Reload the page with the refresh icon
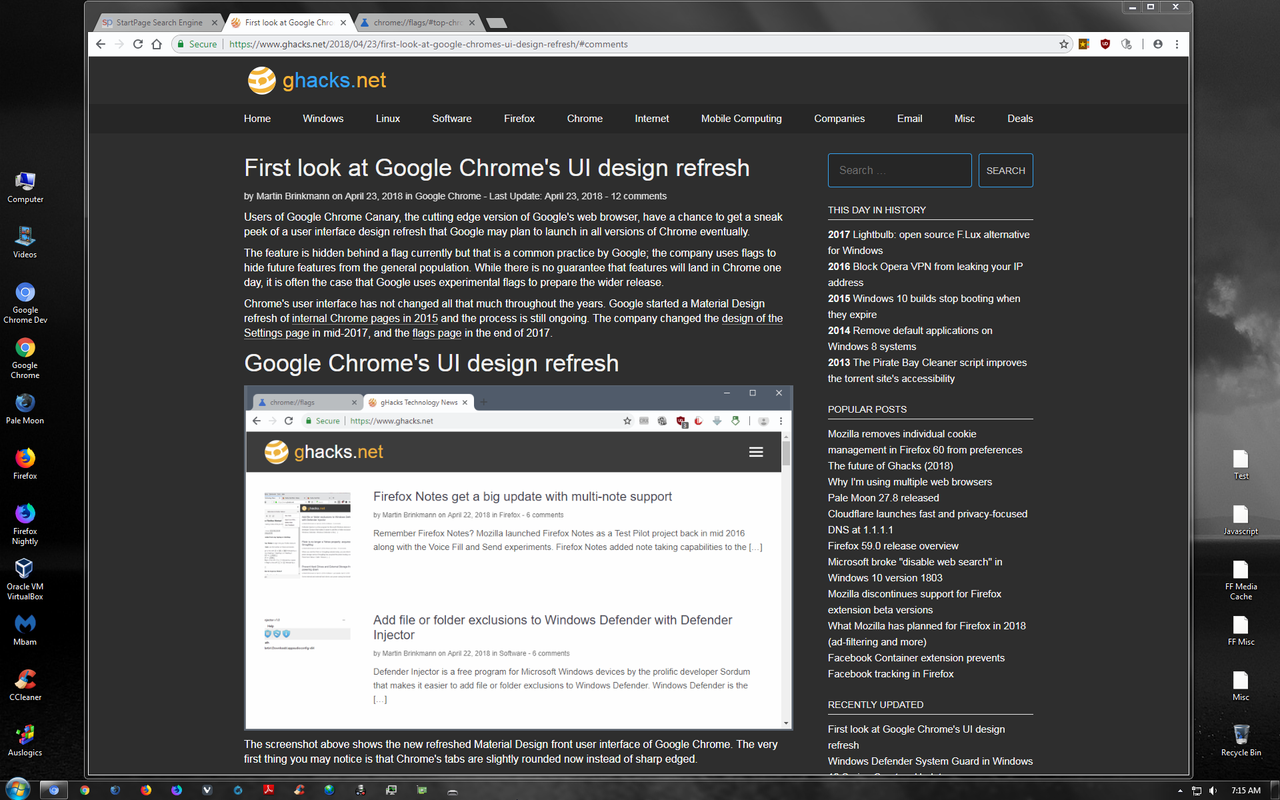1280x800 pixels. click(138, 44)
